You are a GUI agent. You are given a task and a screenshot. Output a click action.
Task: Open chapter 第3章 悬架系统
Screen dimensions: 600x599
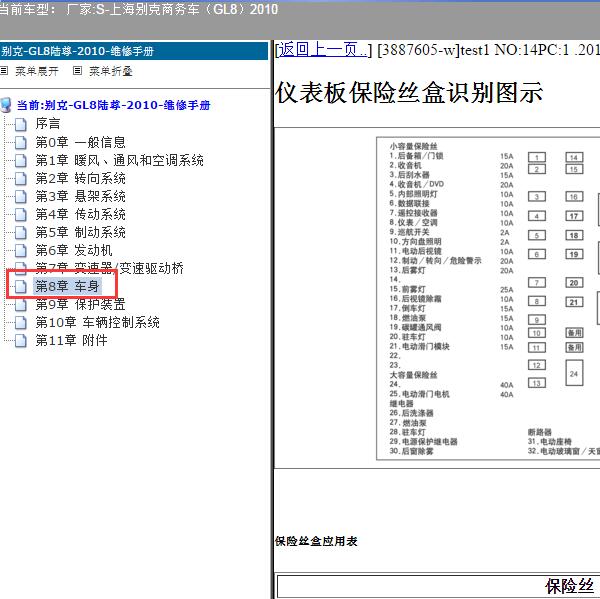[x=80, y=196]
